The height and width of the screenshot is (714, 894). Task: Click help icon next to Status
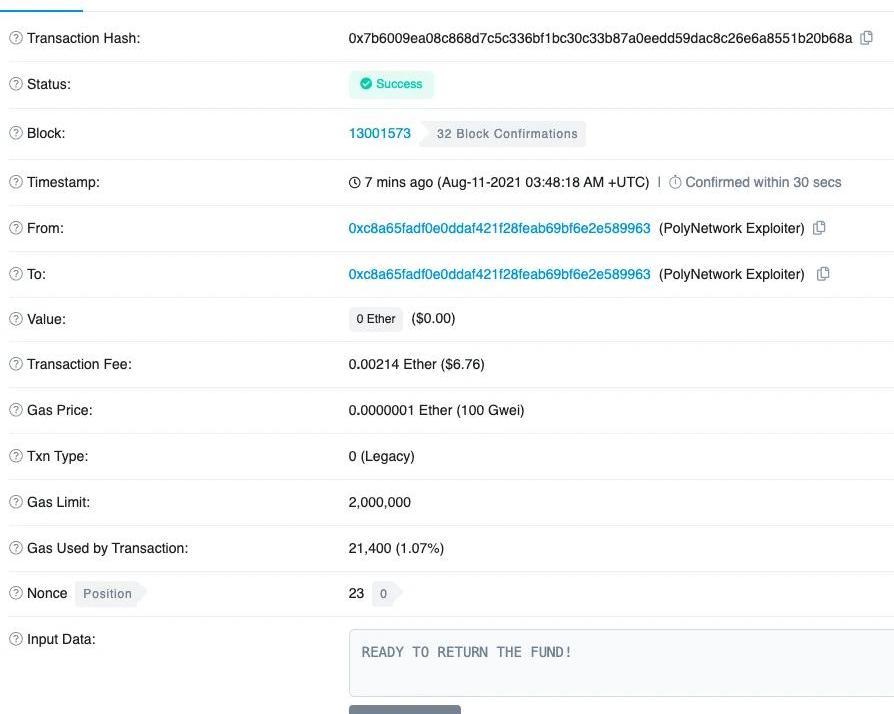[x=16, y=84]
